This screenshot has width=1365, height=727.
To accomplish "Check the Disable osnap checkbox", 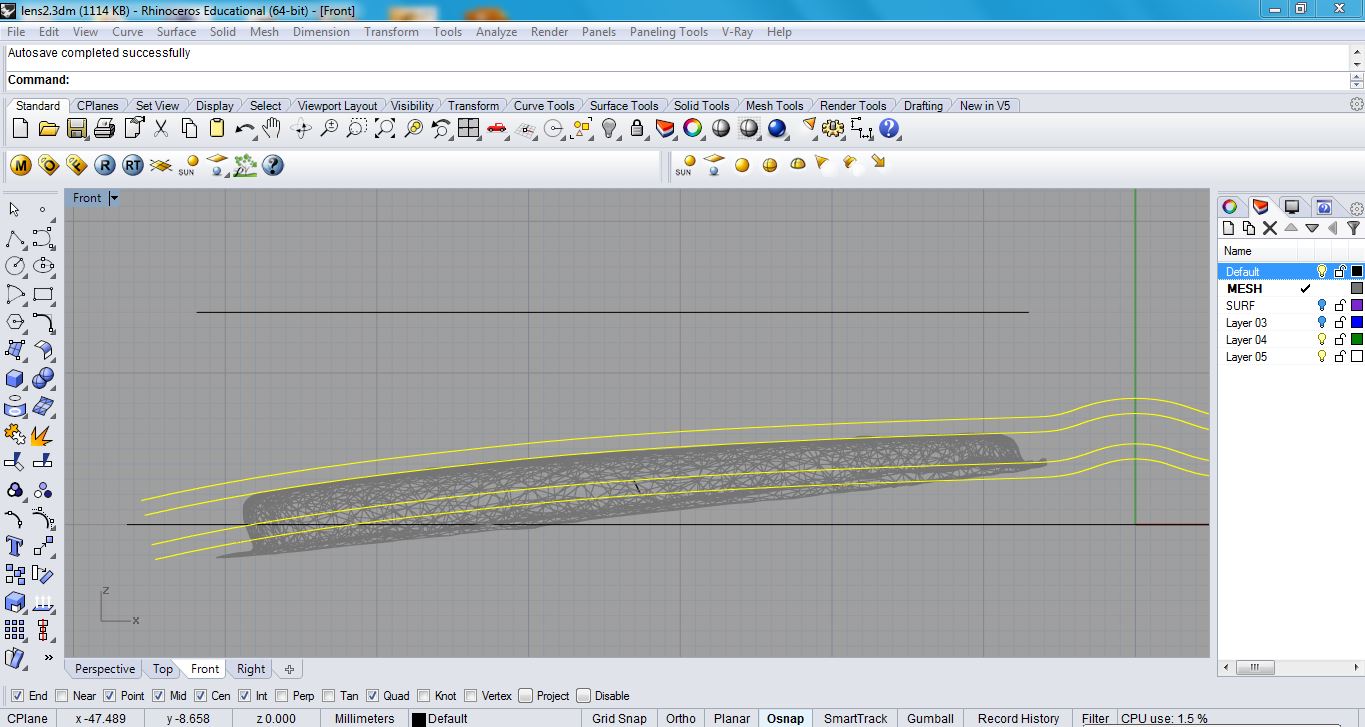I will 584,696.
